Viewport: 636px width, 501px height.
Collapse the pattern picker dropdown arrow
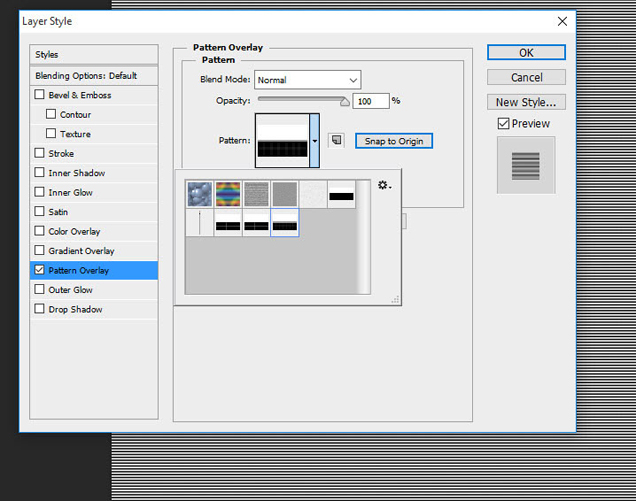pos(314,141)
